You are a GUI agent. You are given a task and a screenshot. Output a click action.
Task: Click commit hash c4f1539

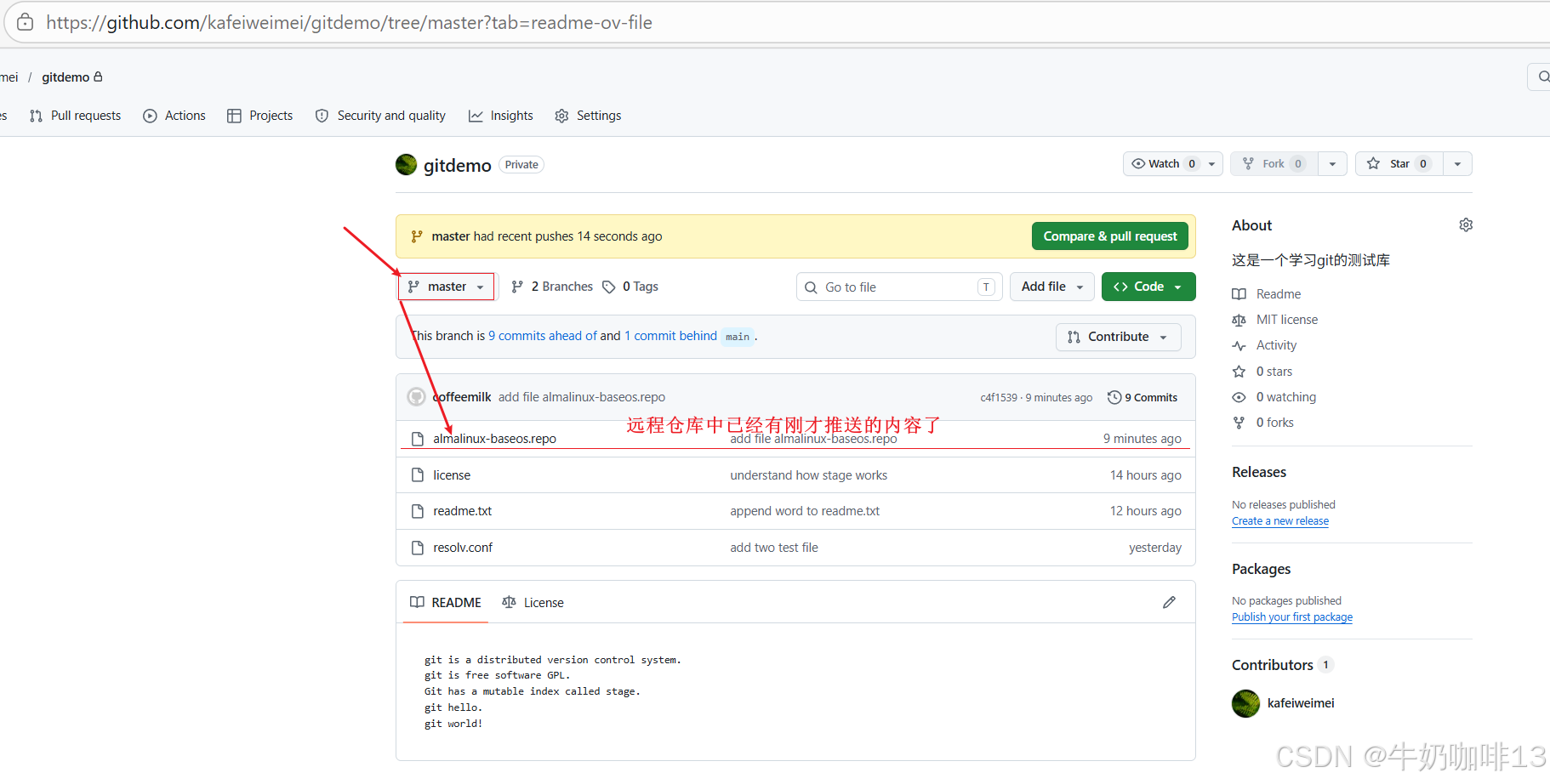[x=999, y=398]
